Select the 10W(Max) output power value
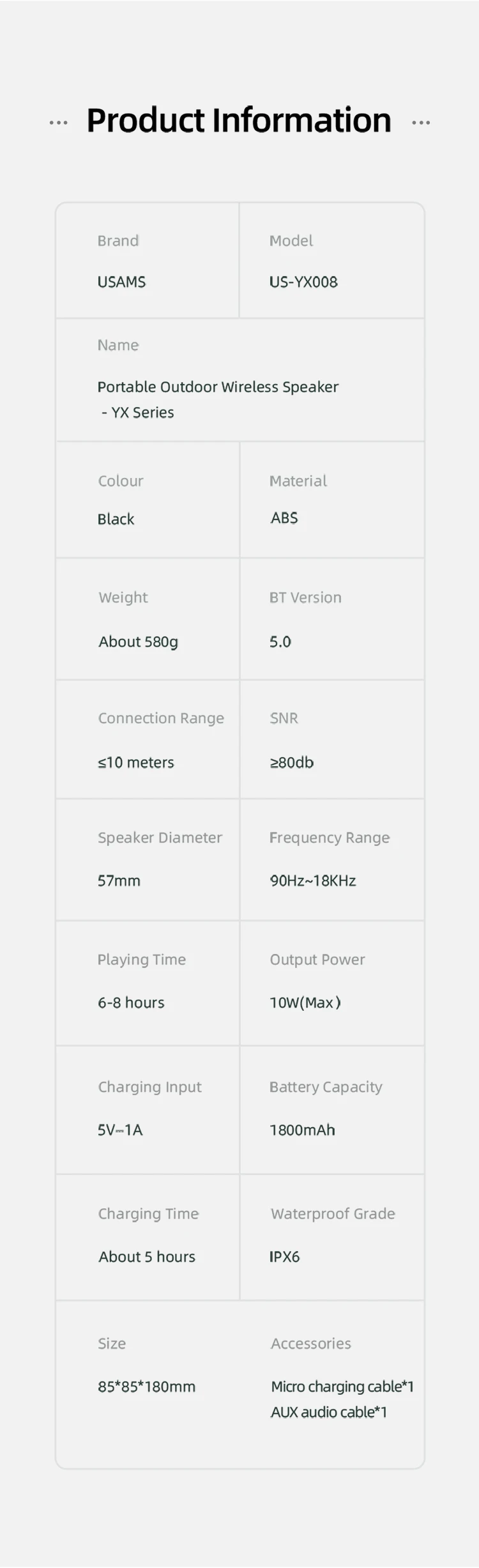Viewport: 479px width, 1568px height. tap(305, 1003)
